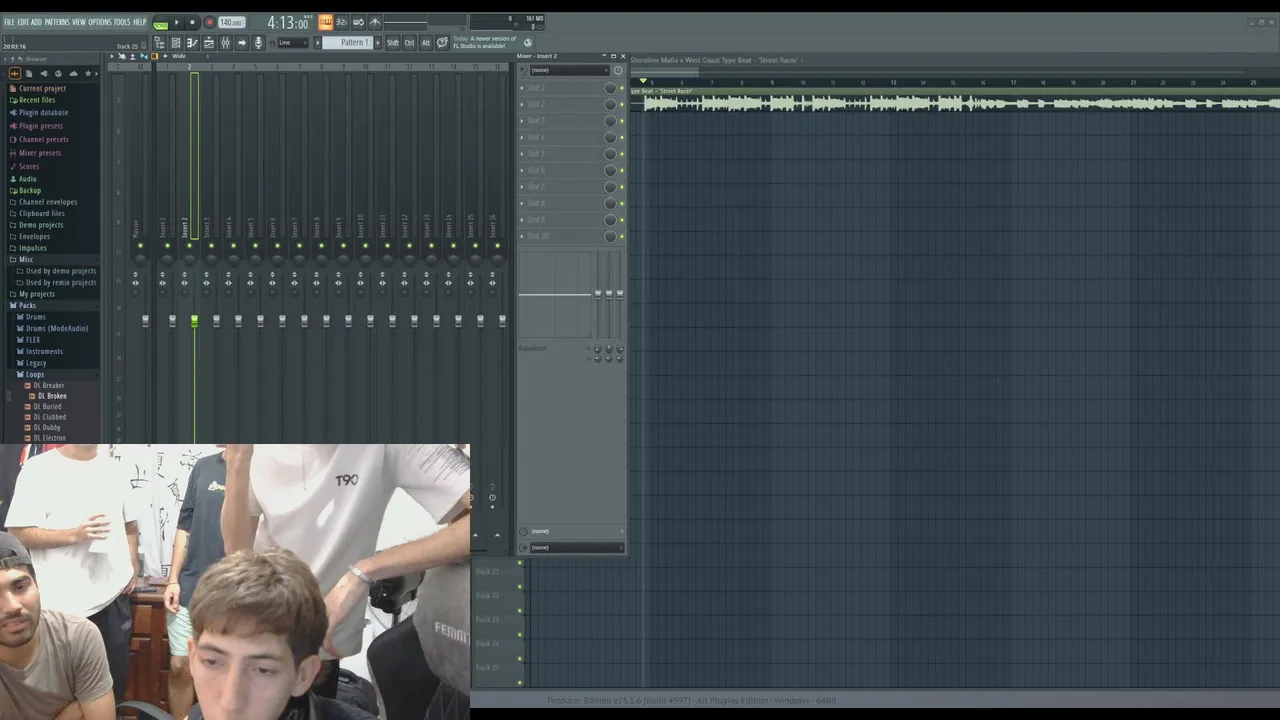Mute the Insert 1 mixer track

167,245
